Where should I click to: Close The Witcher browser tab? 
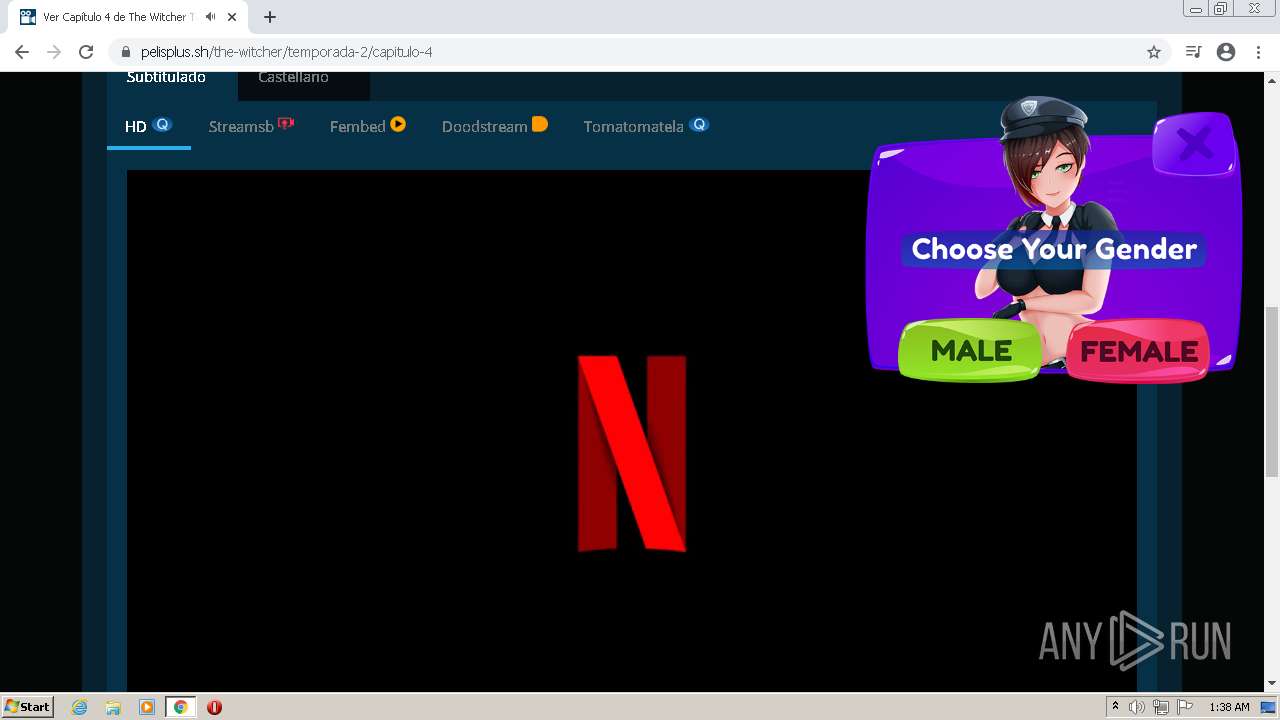pyautogui.click(x=232, y=17)
